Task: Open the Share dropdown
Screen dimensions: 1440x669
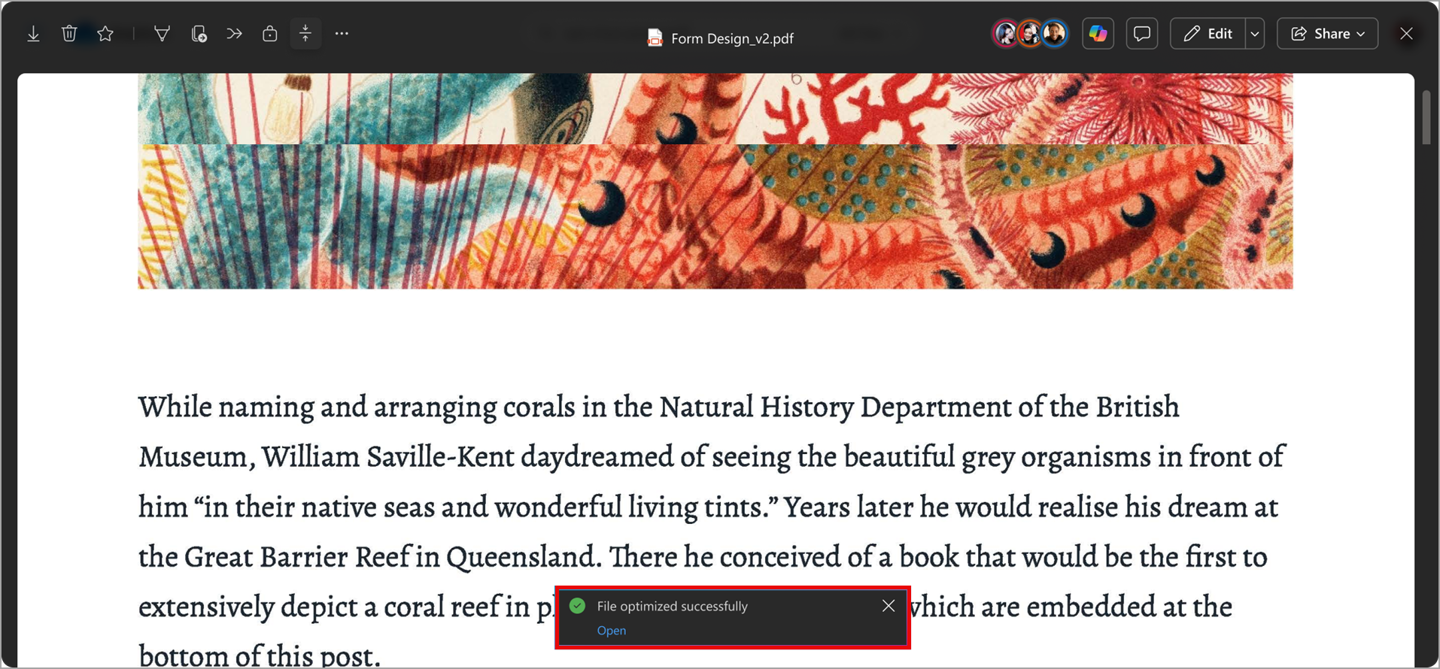Action: pos(1327,34)
